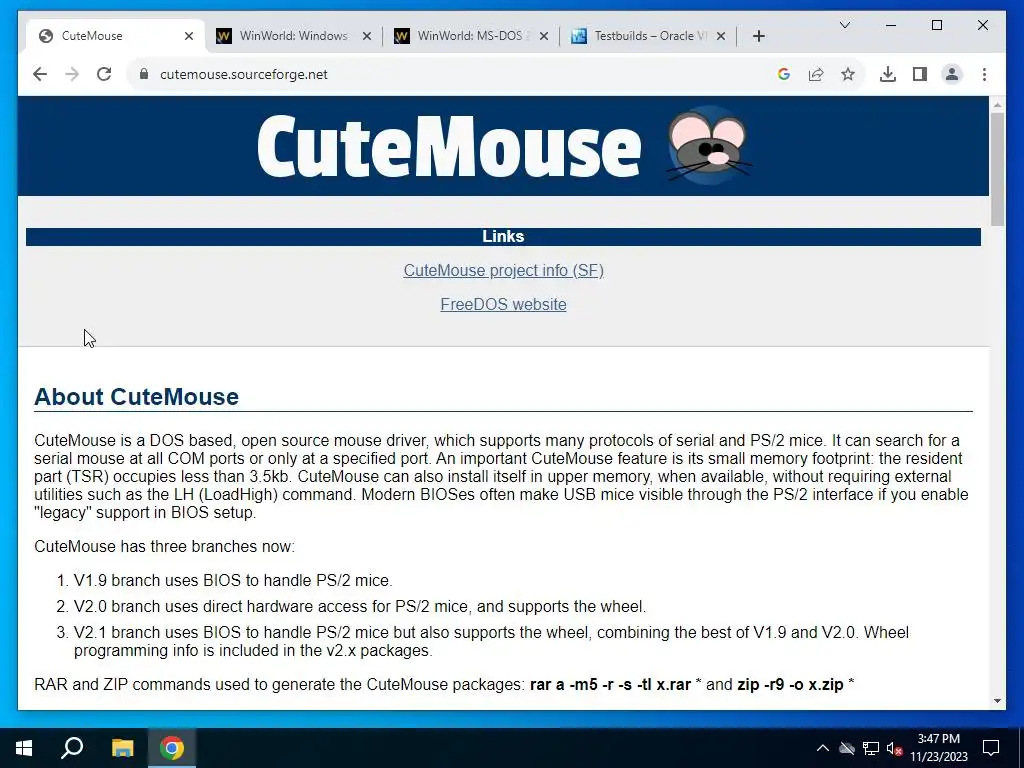Click Chrome icon in the taskbar
Viewport: 1024px width, 768px height.
pyautogui.click(x=172, y=748)
